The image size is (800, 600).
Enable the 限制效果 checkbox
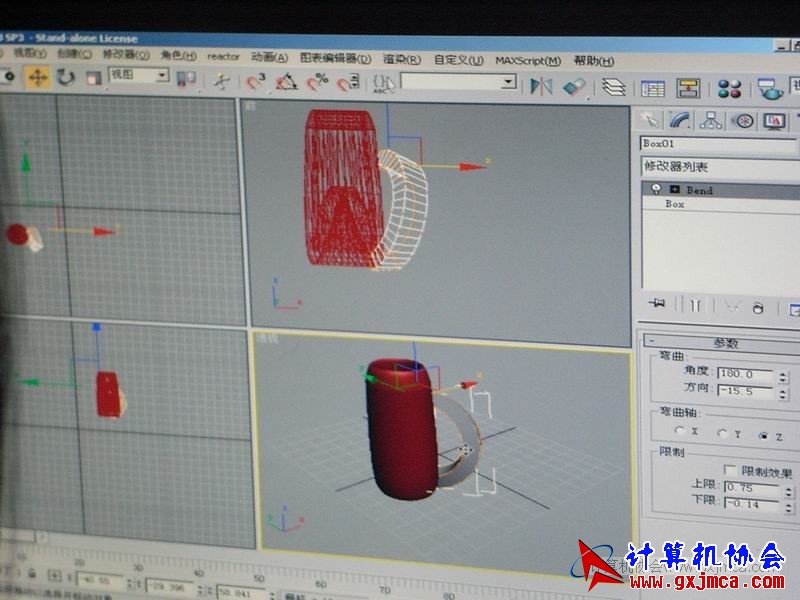pyautogui.click(x=730, y=470)
